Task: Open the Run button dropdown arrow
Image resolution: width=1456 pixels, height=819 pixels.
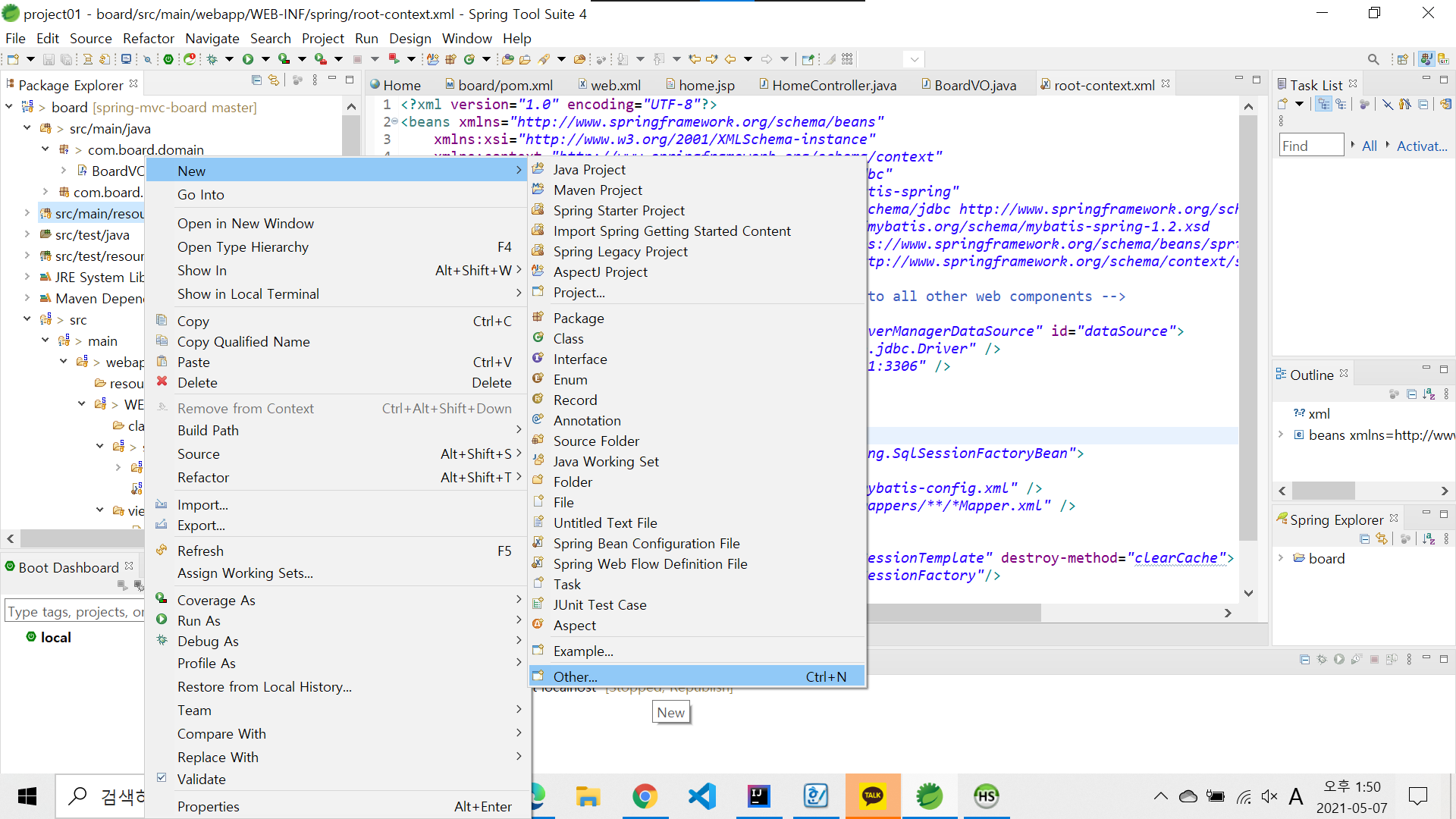Action: pyautogui.click(x=265, y=59)
